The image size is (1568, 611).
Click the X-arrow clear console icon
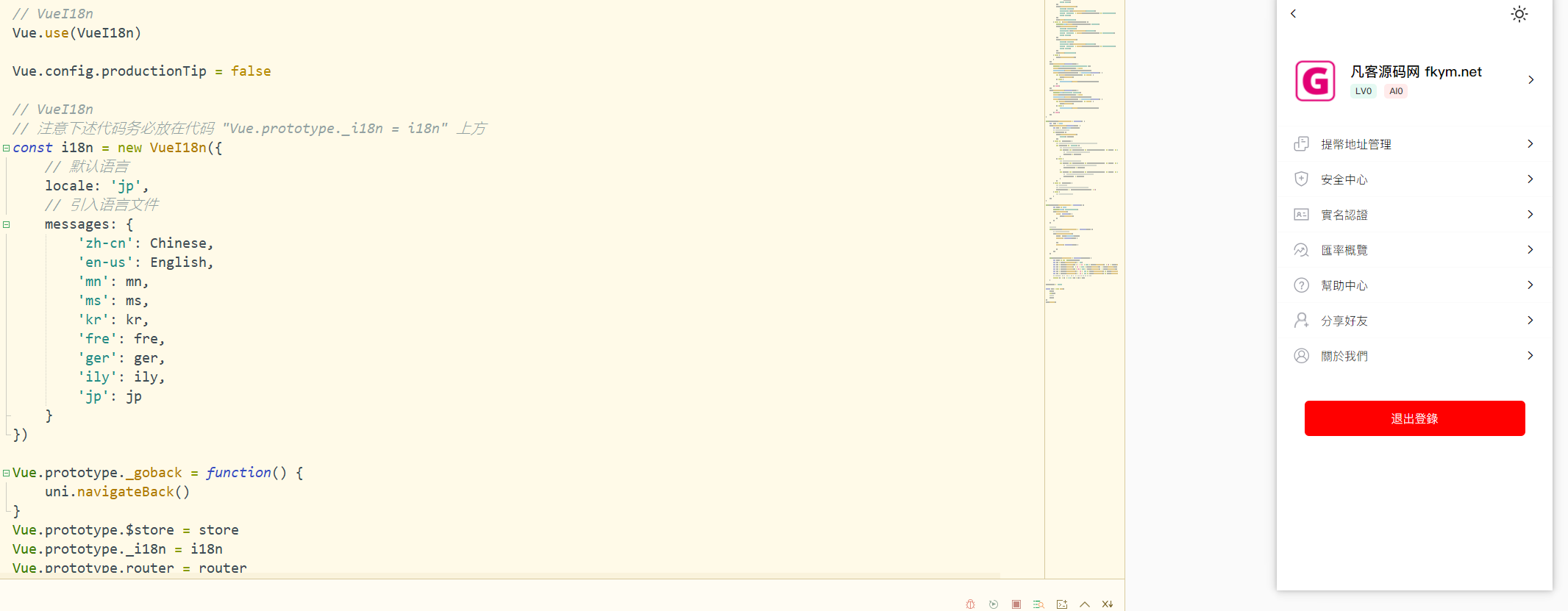pos(1108,604)
